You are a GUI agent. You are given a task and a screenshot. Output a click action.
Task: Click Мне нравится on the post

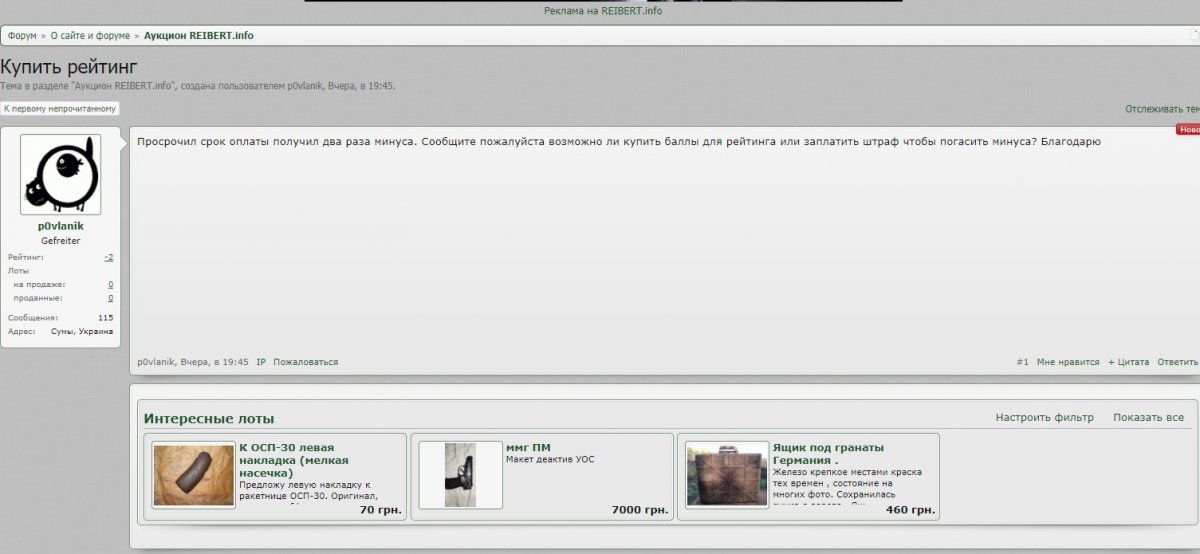click(1068, 362)
